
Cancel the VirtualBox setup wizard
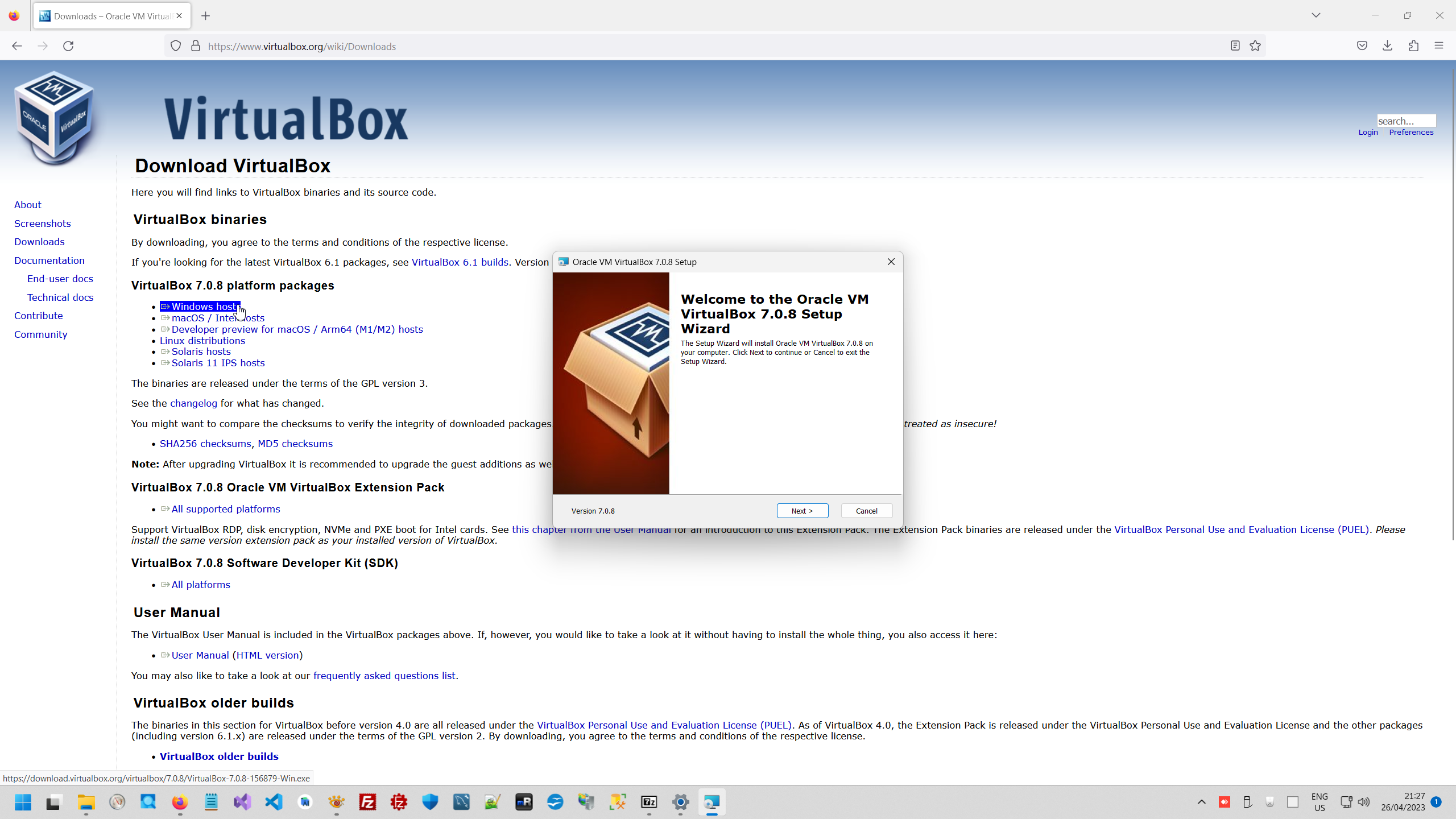click(866, 511)
